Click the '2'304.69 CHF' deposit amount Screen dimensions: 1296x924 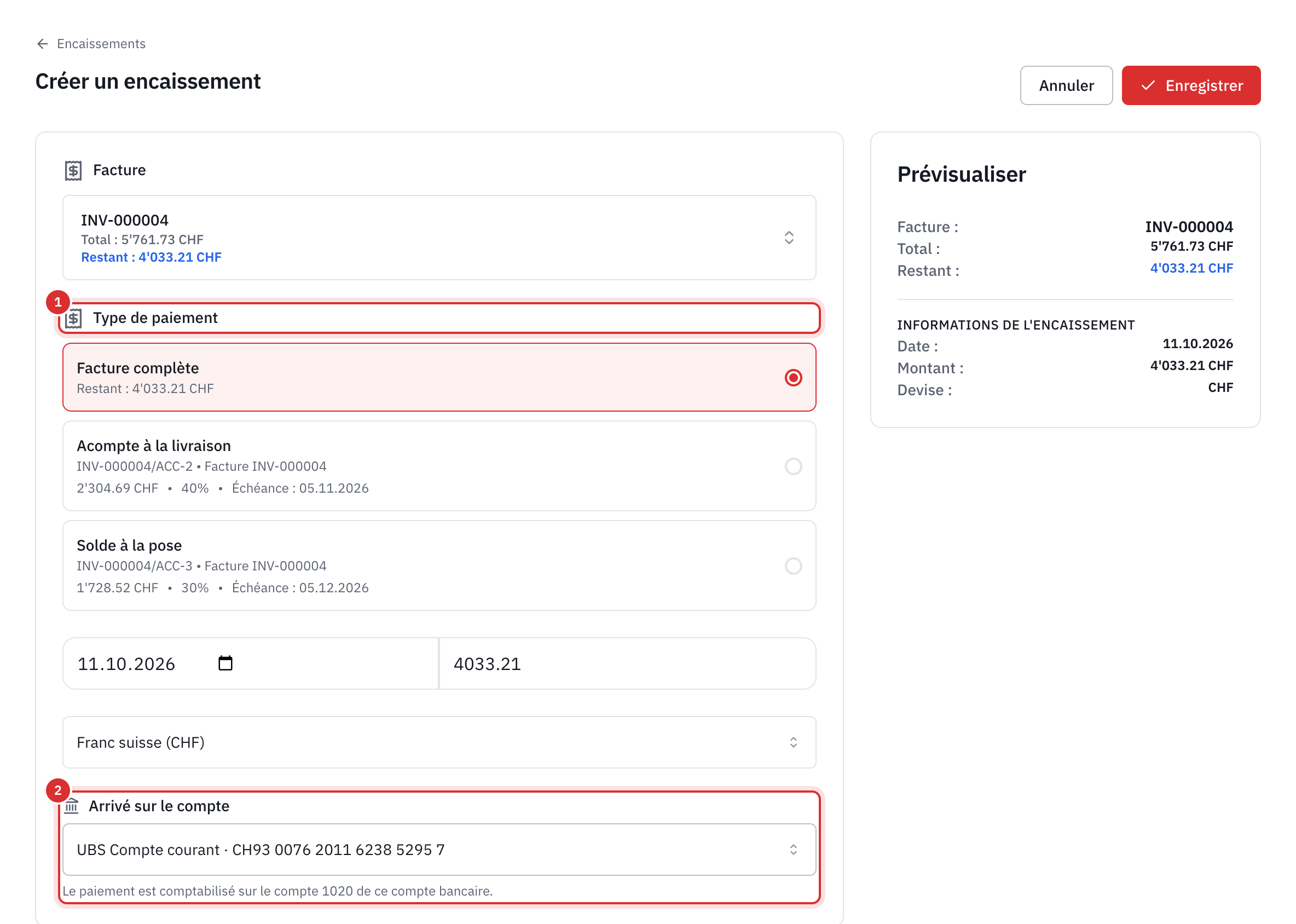(118, 488)
